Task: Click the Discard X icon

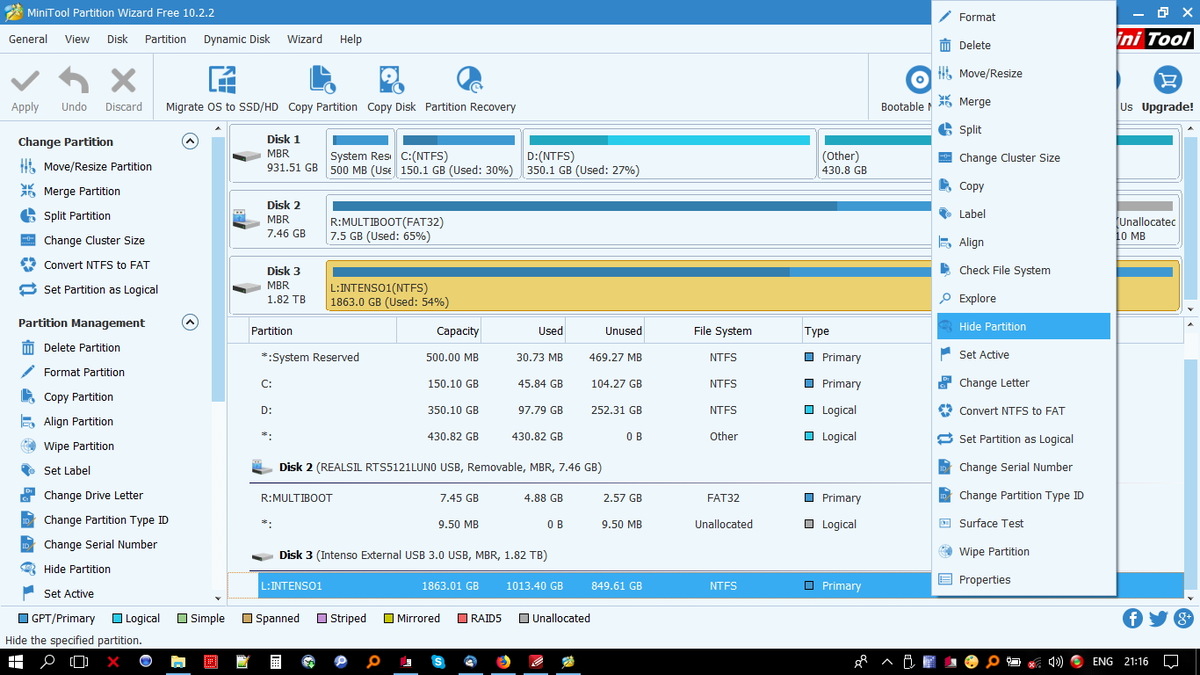Action: (x=123, y=81)
